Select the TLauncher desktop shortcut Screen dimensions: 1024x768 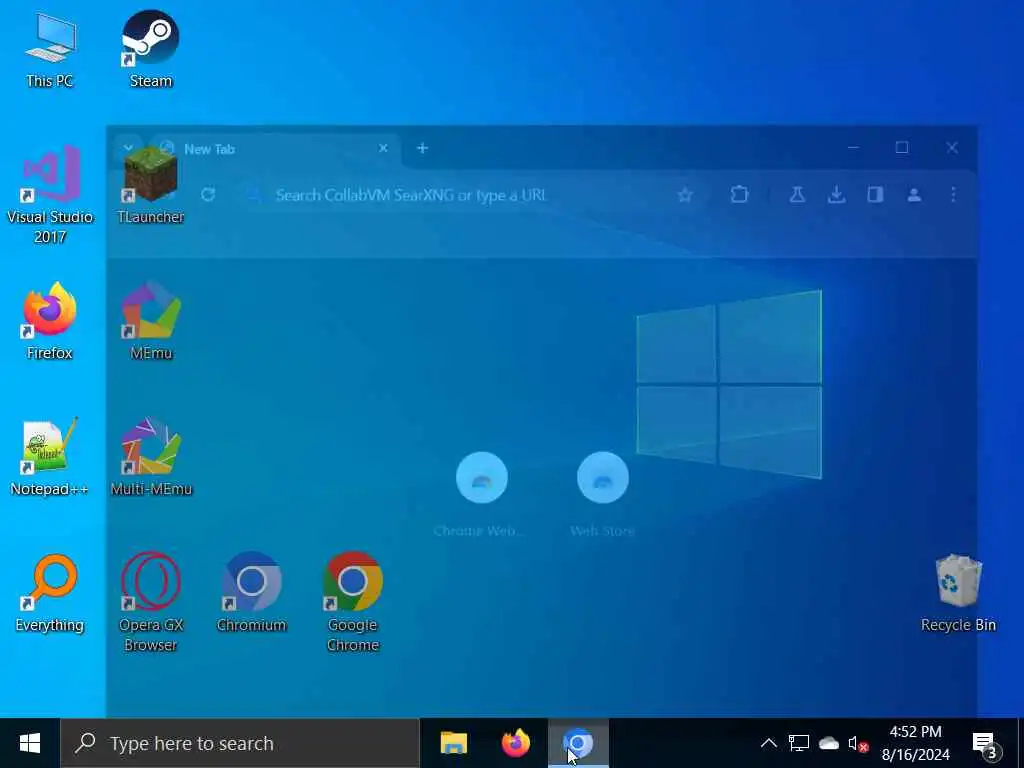(150, 186)
